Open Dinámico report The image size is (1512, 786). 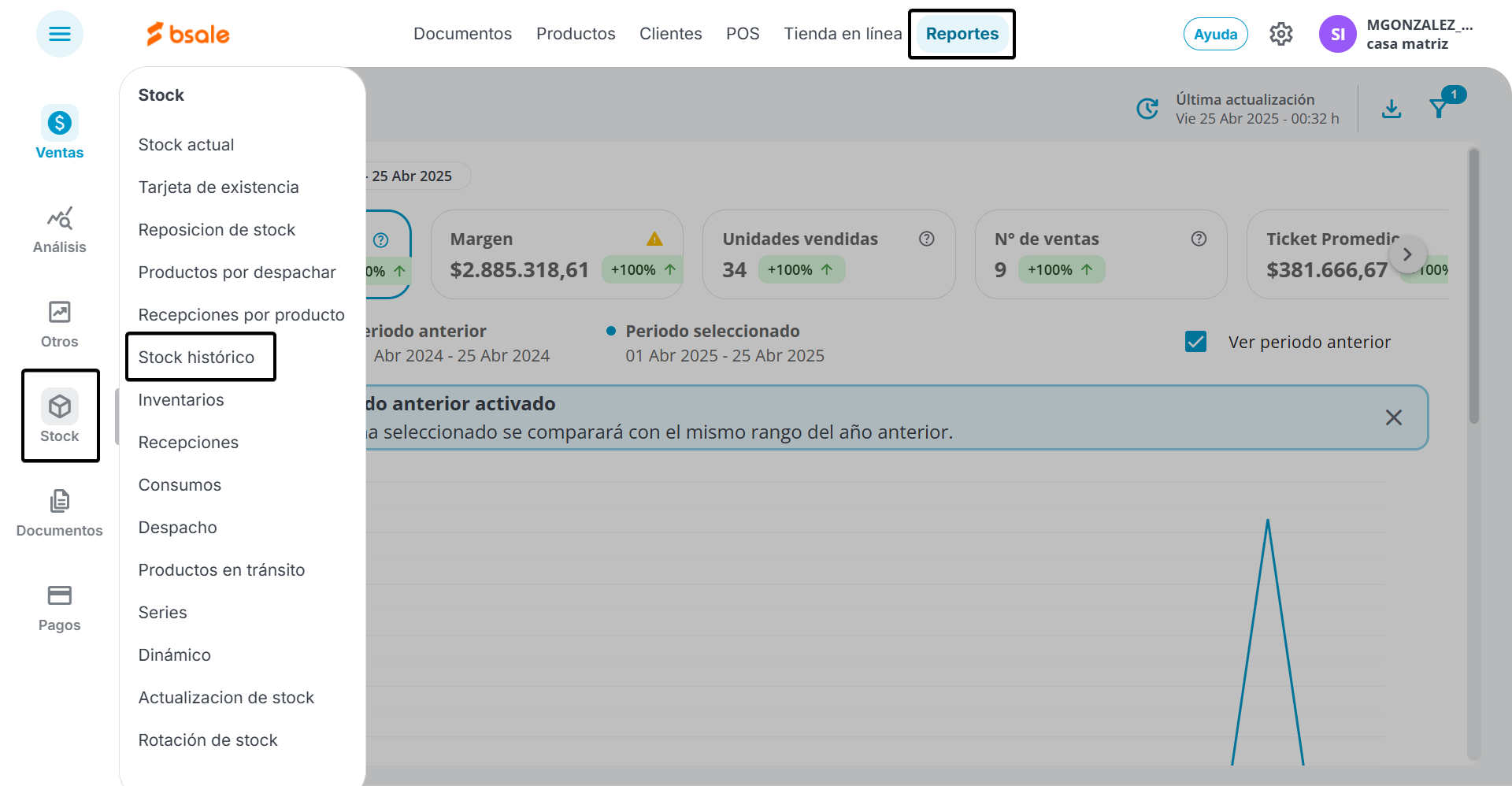(174, 655)
